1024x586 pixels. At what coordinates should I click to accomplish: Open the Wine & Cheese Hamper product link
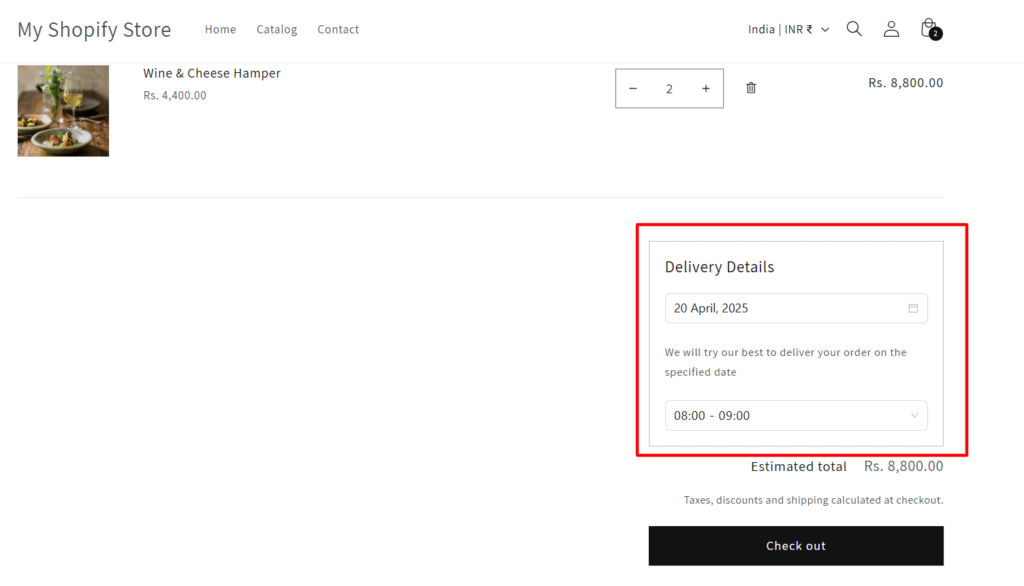pyautogui.click(x=212, y=73)
